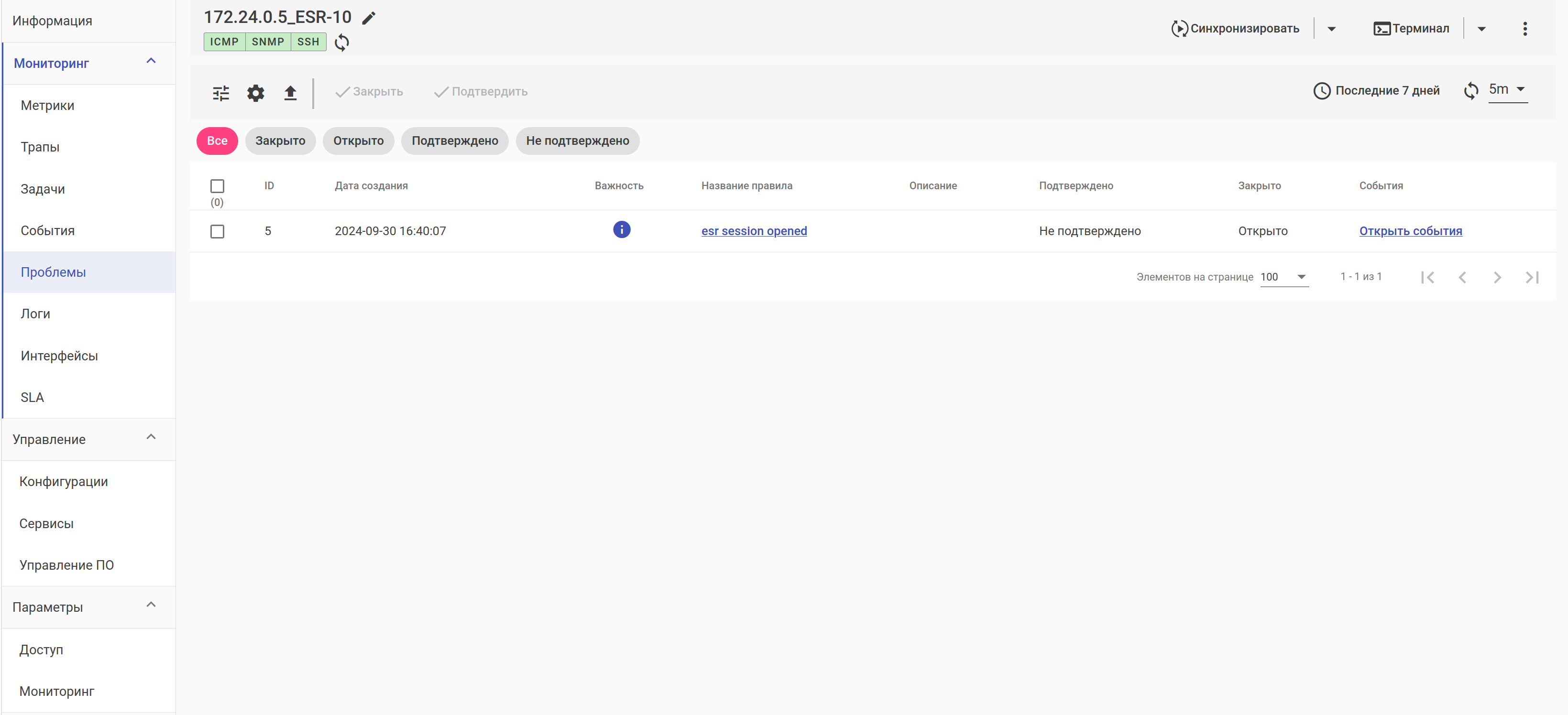This screenshot has height=715, width=1568.
Task: Click the clock icon for Последние 7 дней
Action: pyautogui.click(x=1321, y=91)
